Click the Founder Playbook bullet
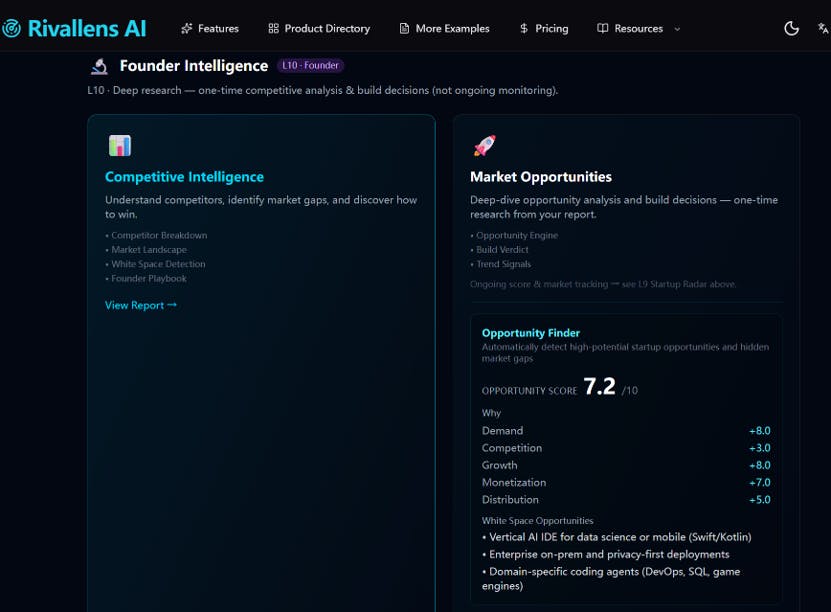831x612 pixels. (146, 278)
